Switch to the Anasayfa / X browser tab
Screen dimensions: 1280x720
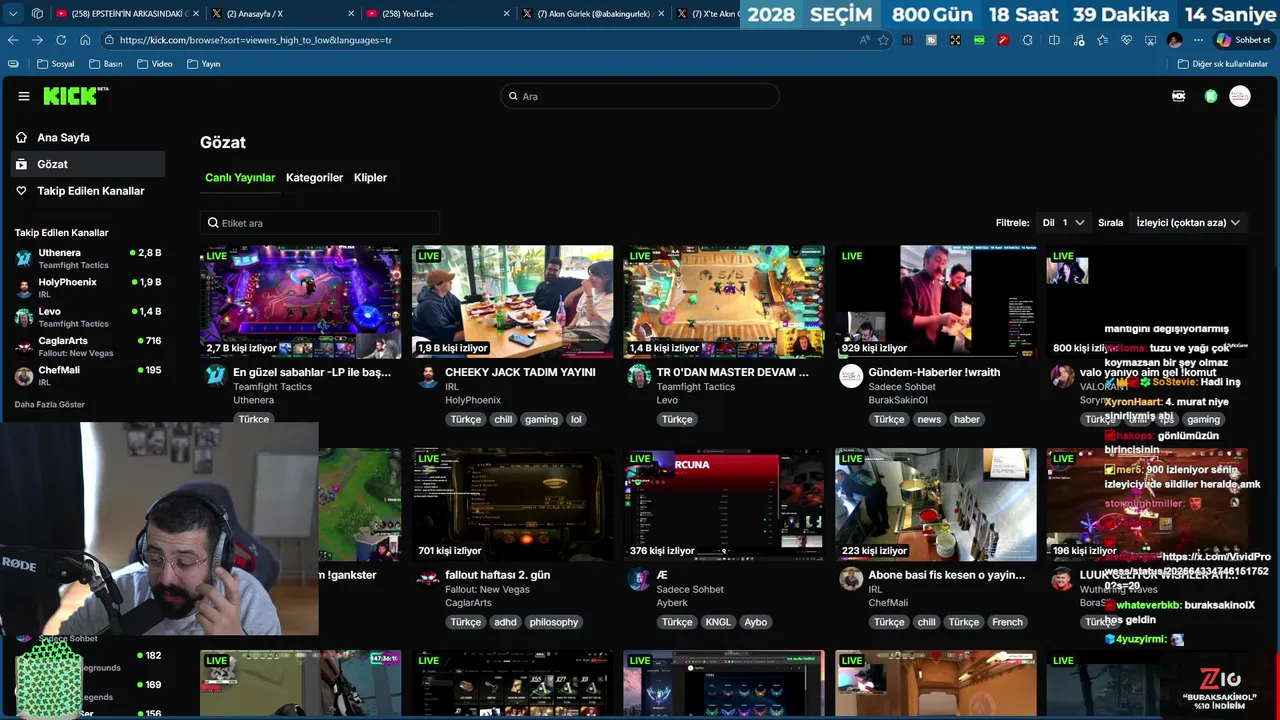(x=282, y=14)
